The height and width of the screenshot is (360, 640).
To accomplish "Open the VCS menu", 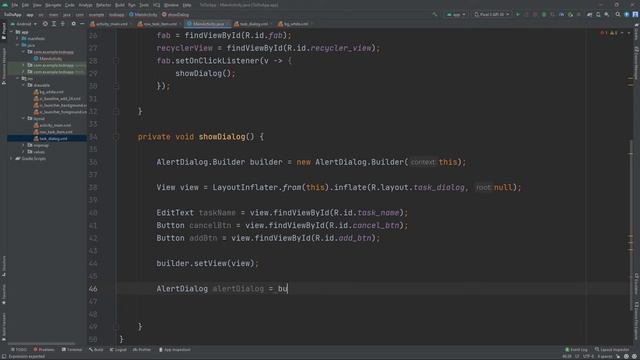I will (156, 5).
